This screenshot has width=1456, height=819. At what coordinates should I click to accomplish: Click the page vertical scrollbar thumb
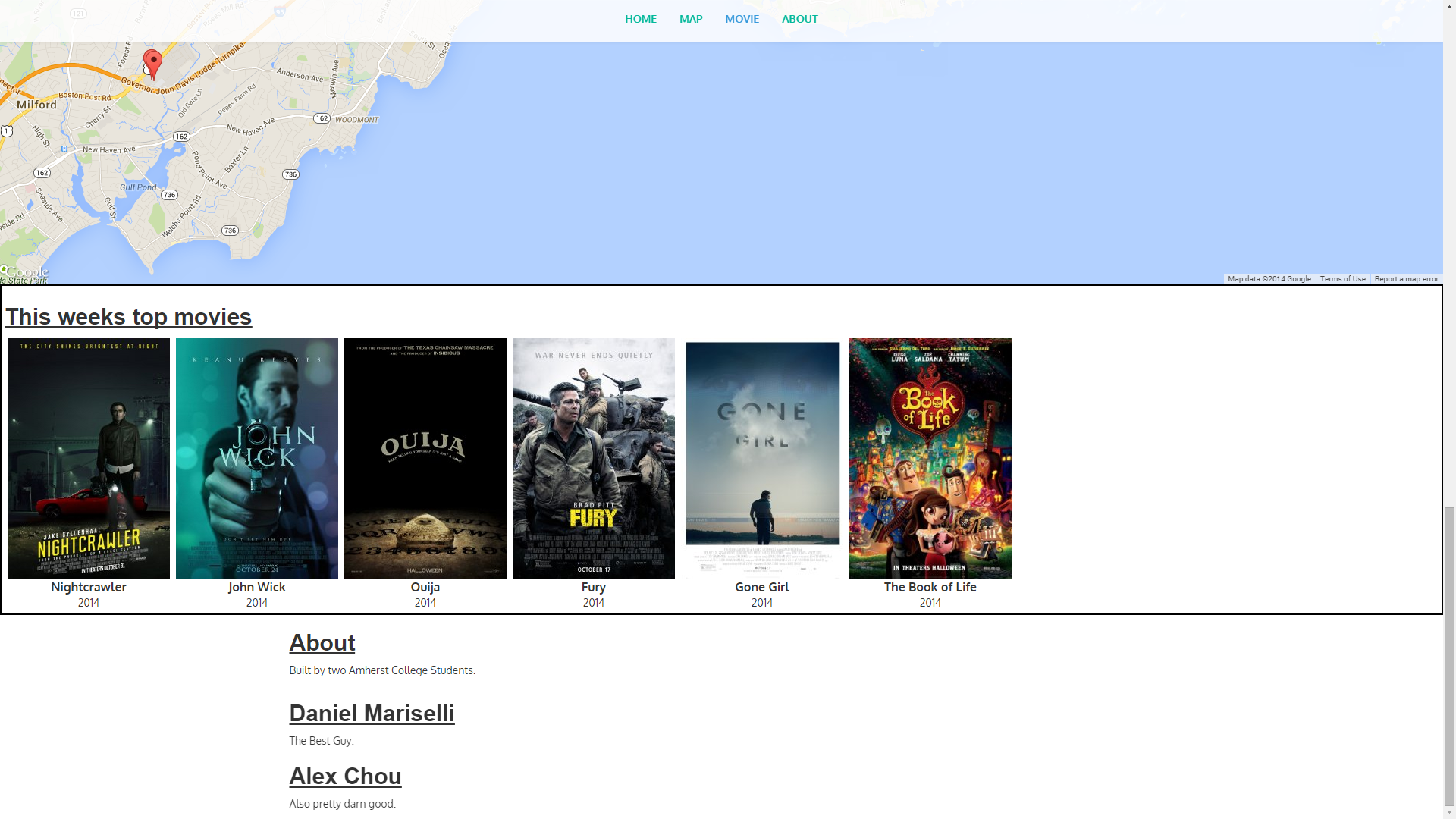(1449, 656)
